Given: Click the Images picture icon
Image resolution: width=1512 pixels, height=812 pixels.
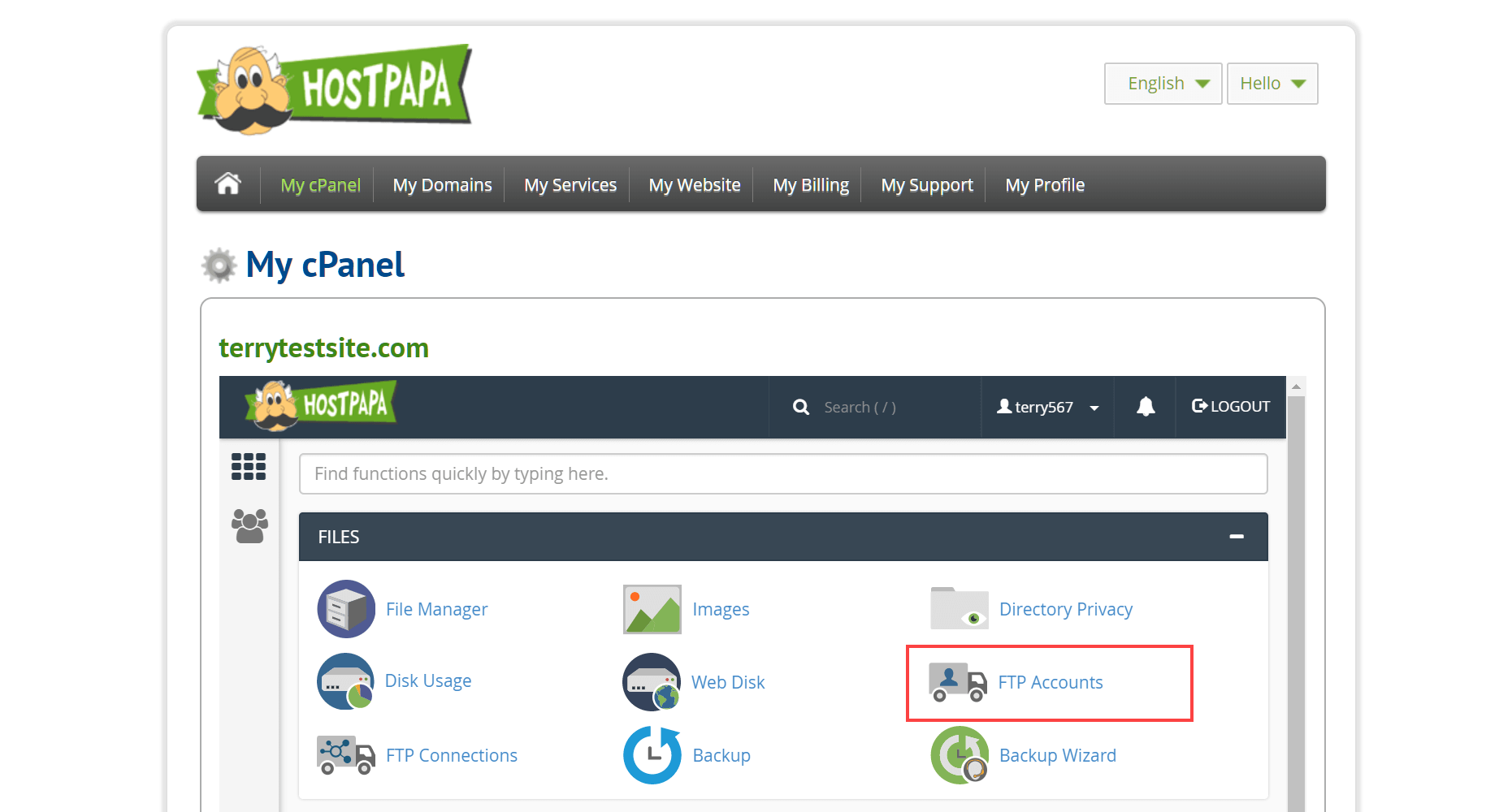Looking at the screenshot, I should [652, 609].
